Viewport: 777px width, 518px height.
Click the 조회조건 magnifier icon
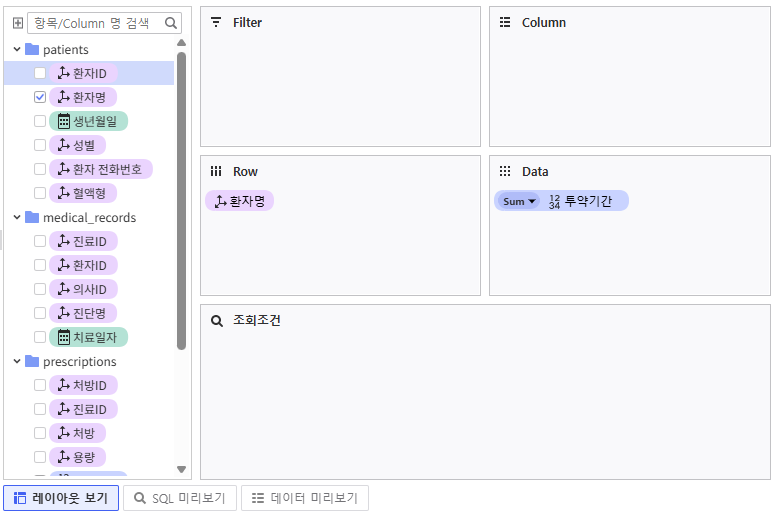(x=217, y=321)
